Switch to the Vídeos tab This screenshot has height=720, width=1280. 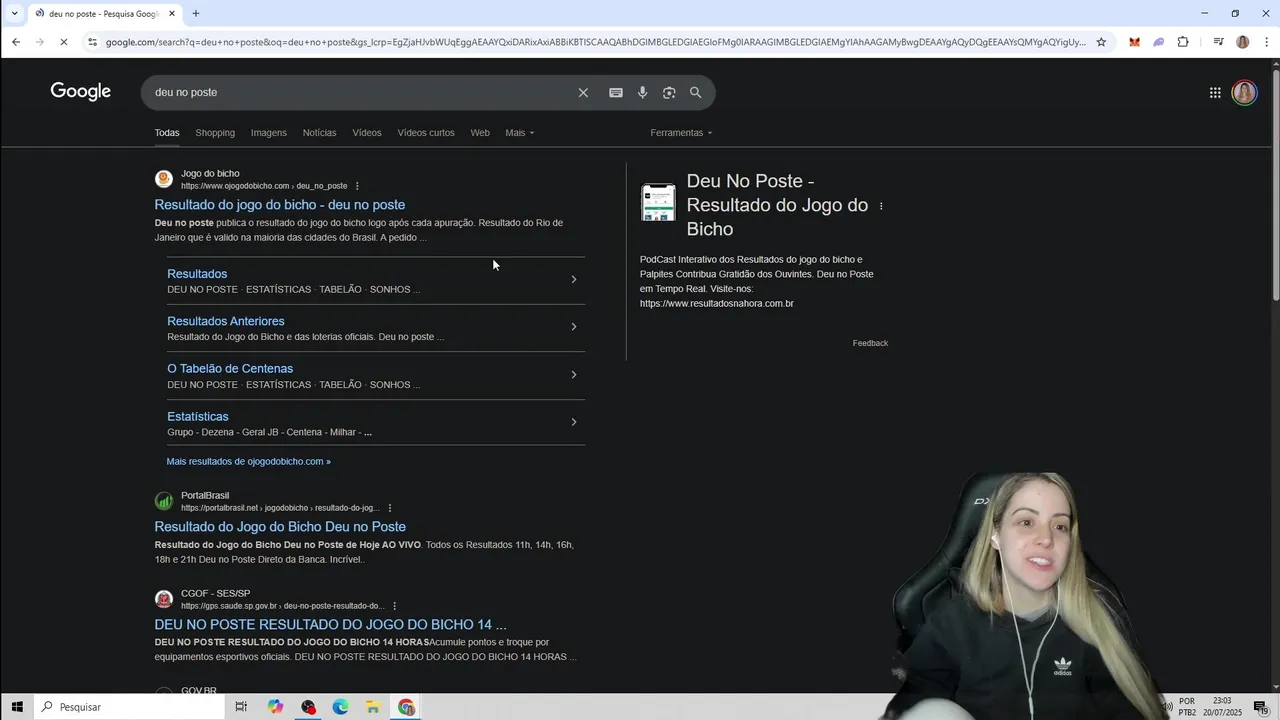(x=367, y=133)
